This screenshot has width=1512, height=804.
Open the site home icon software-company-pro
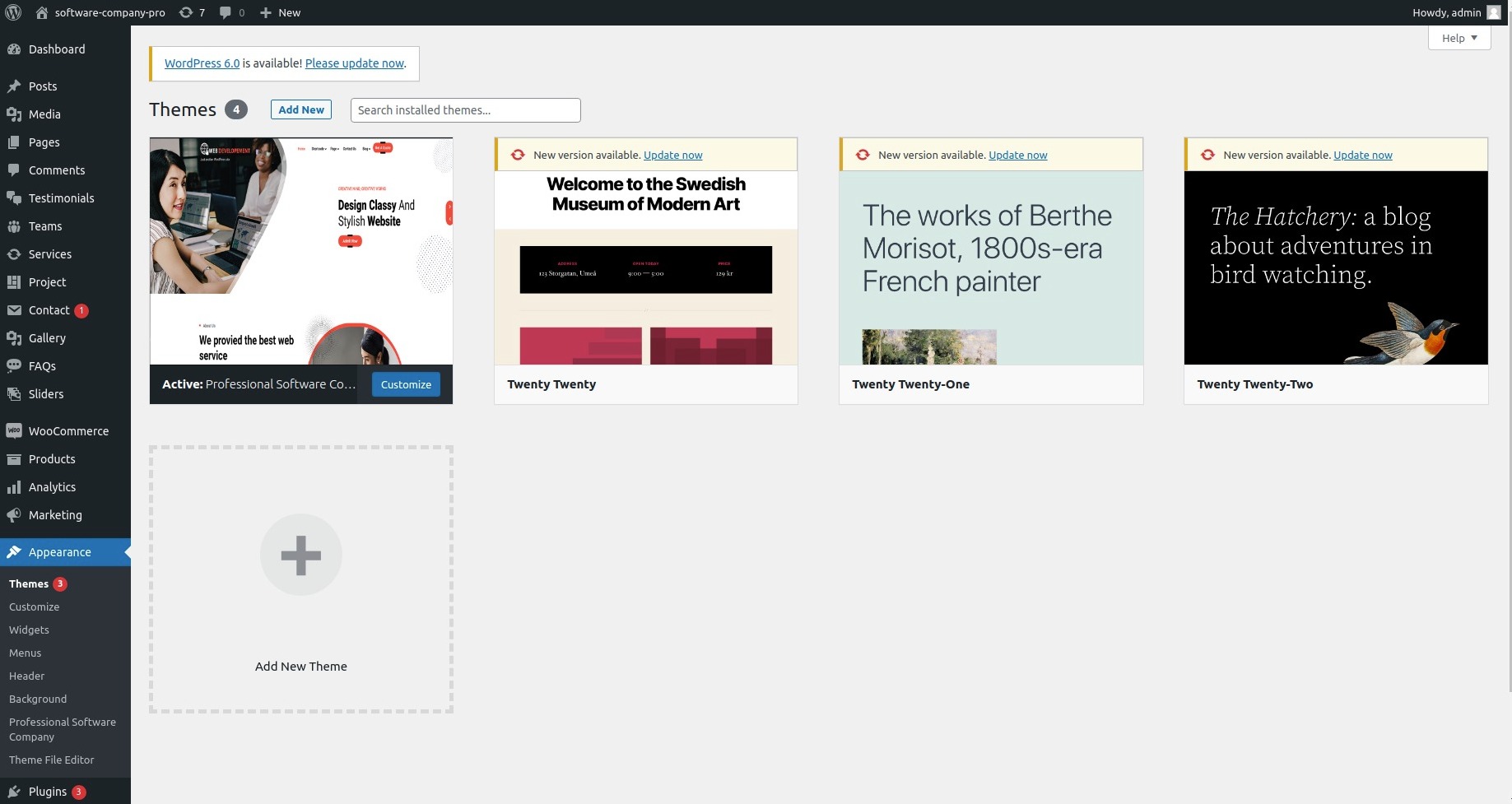pos(42,12)
